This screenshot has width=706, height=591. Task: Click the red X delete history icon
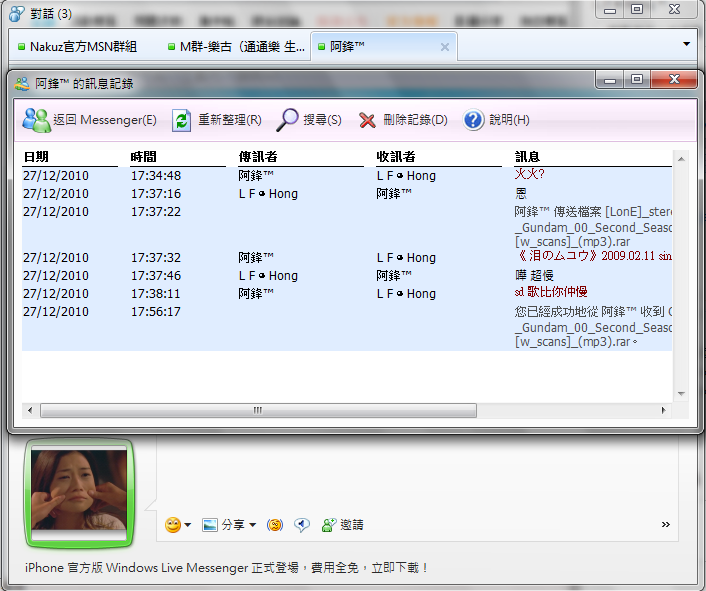(x=367, y=121)
